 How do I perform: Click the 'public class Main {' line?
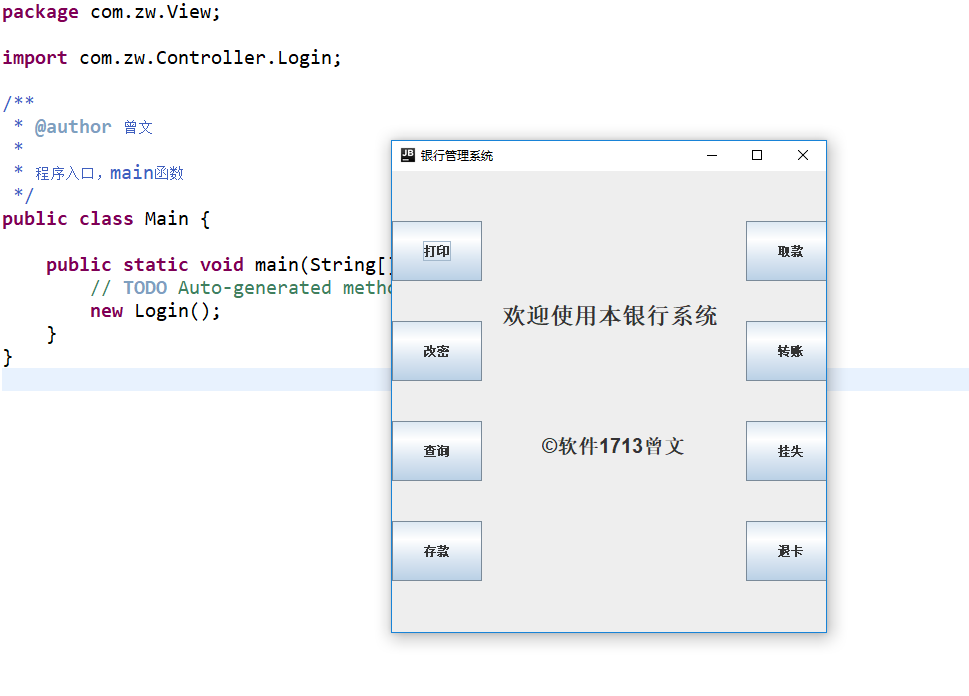[x=106, y=219]
